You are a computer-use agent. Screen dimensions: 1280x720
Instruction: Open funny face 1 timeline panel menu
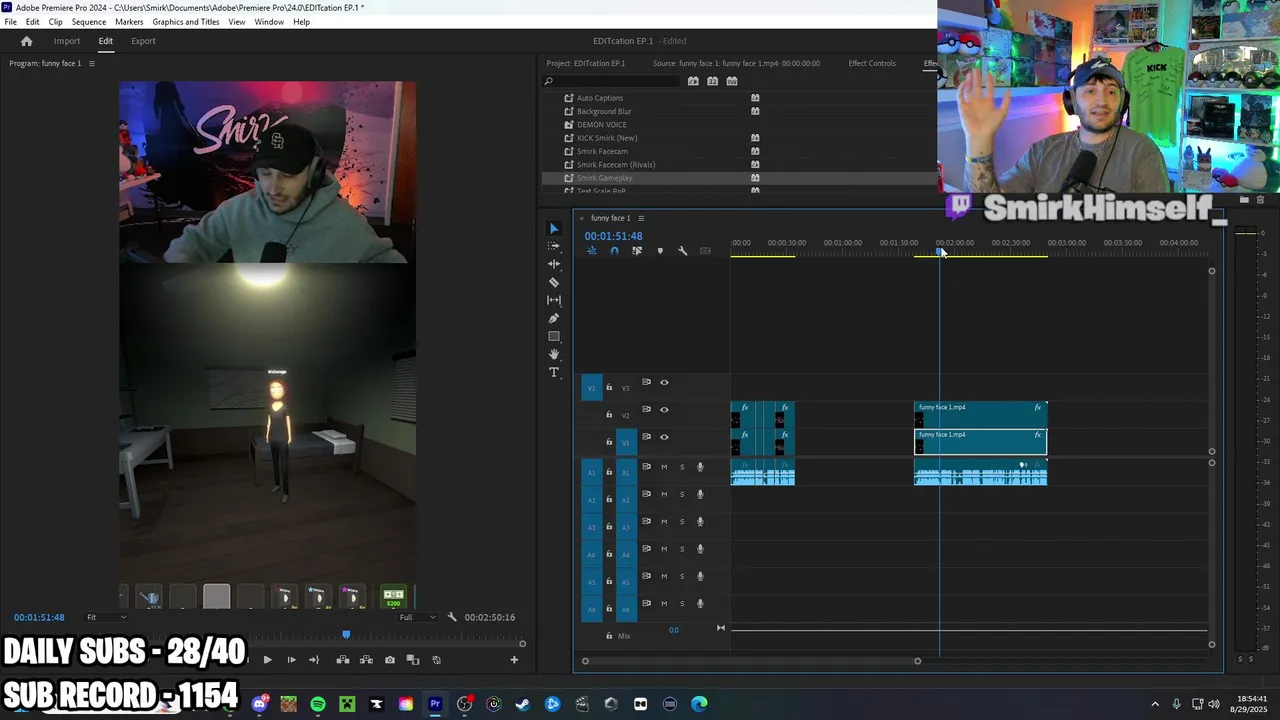coord(641,218)
